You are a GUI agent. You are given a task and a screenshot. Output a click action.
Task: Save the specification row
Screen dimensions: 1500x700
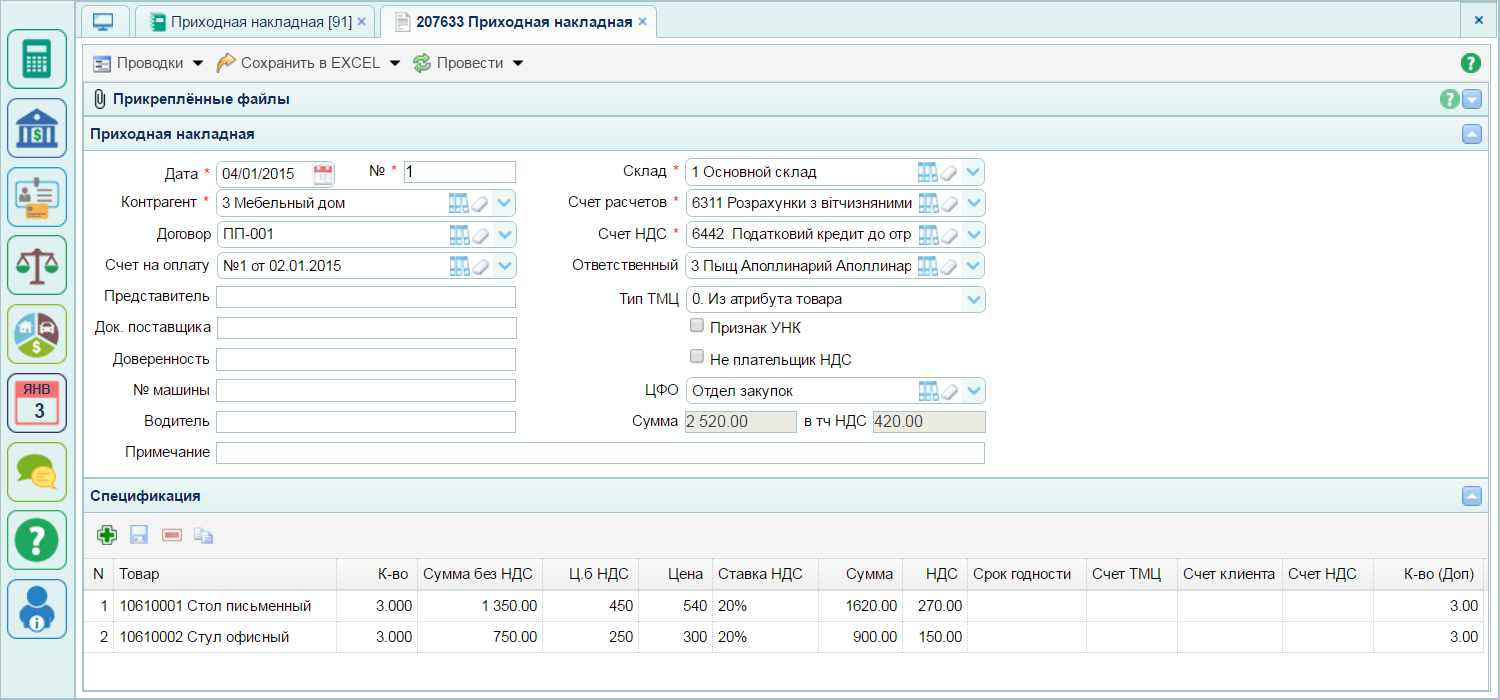tap(139, 535)
